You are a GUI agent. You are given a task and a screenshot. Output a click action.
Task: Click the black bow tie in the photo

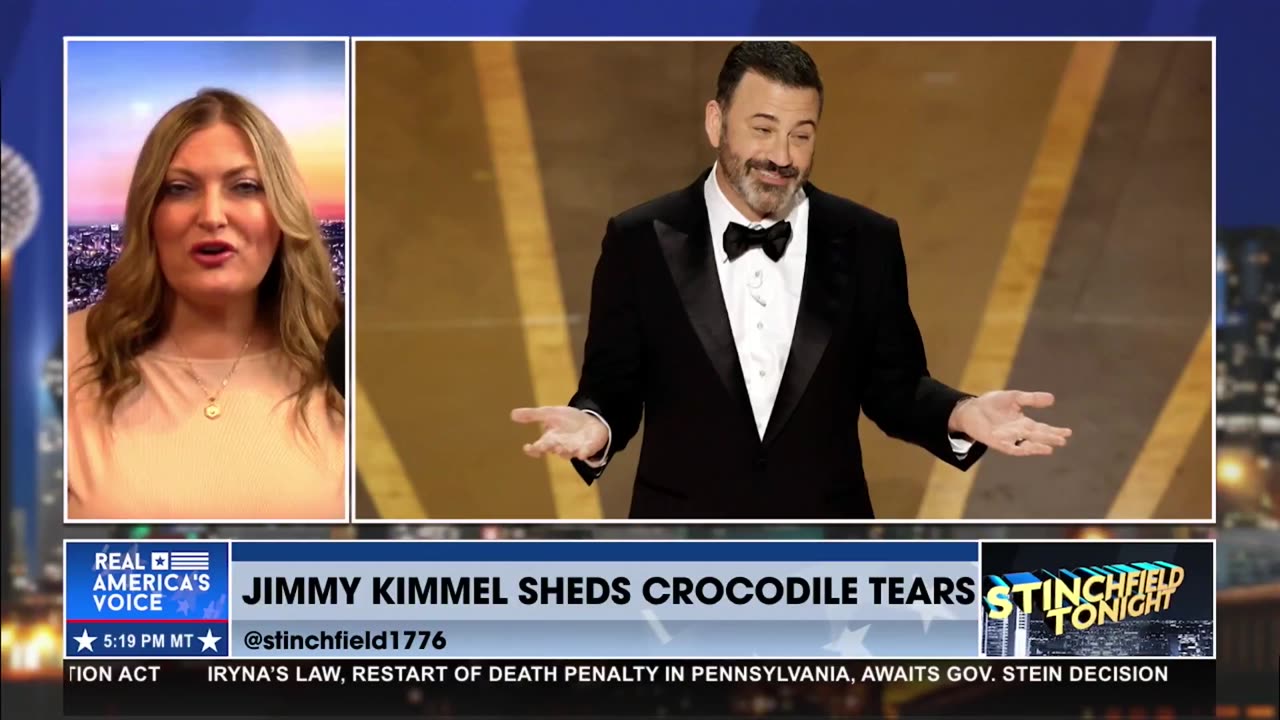tap(757, 240)
